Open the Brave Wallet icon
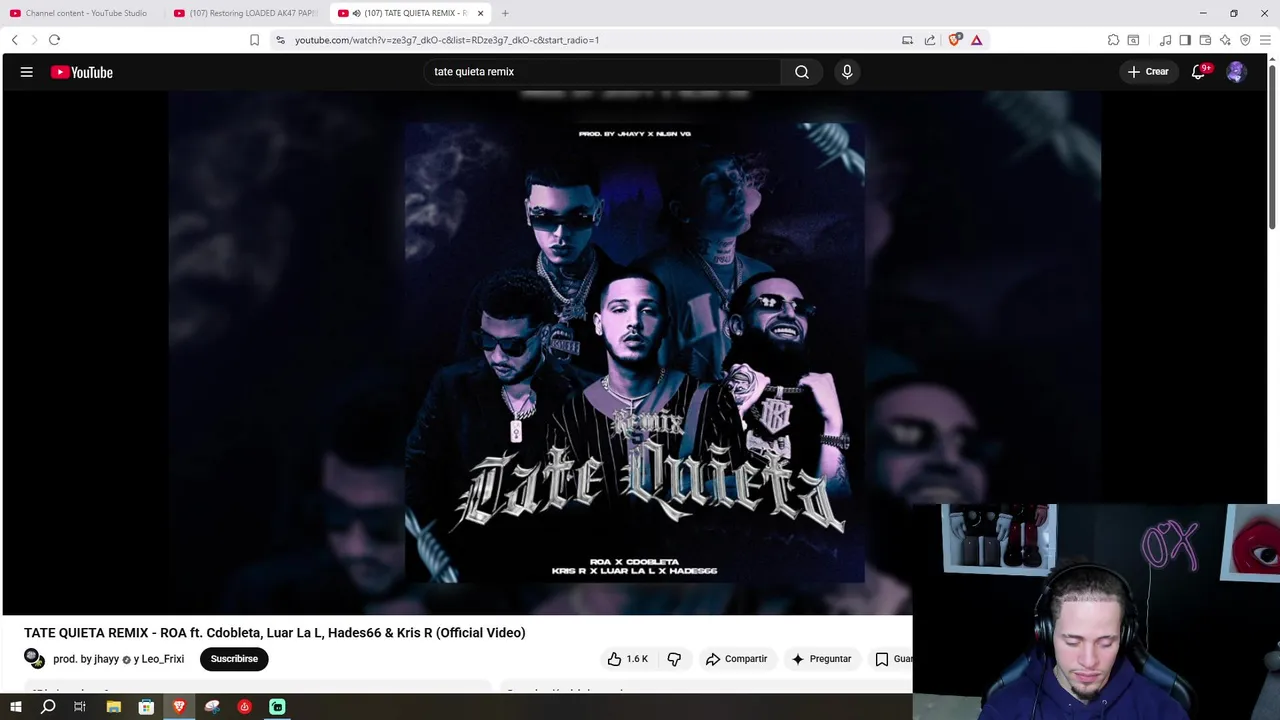 click(x=1205, y=40)
